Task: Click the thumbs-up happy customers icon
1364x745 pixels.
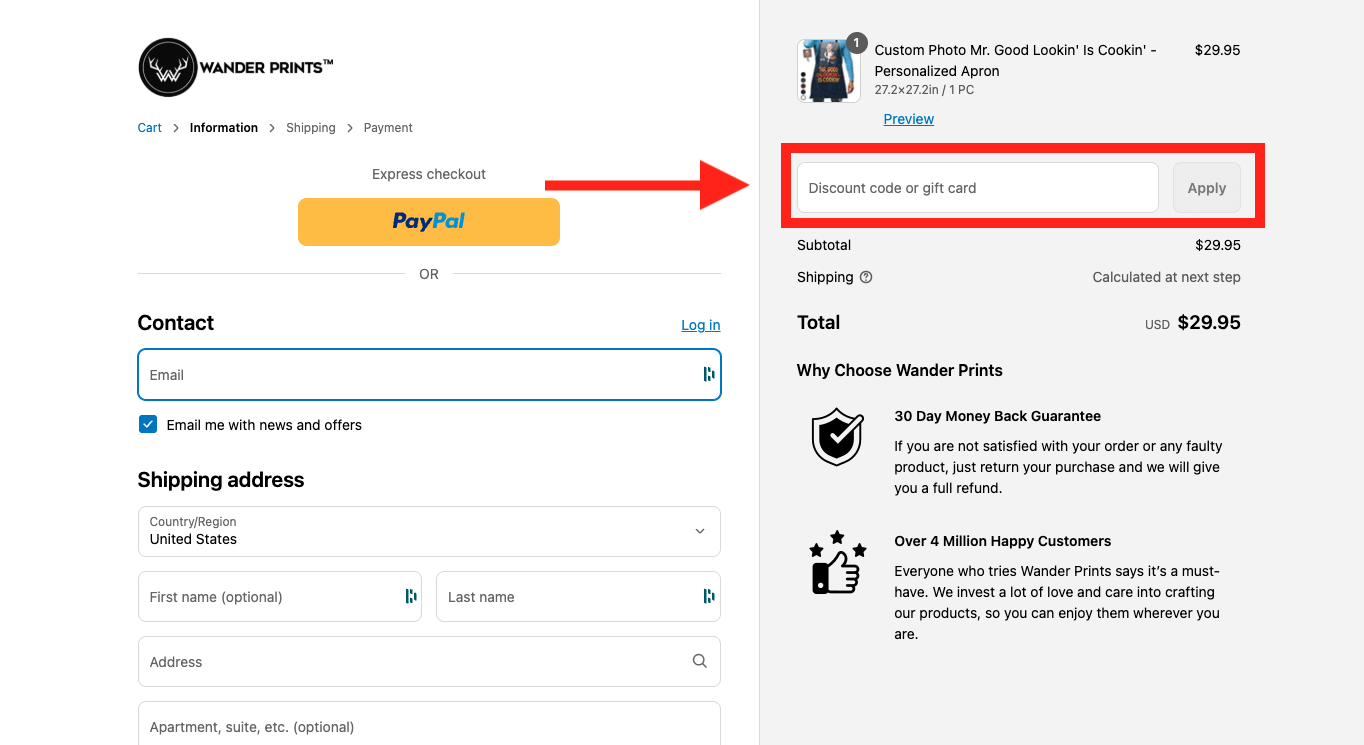Action: click(x=837, y=563)
